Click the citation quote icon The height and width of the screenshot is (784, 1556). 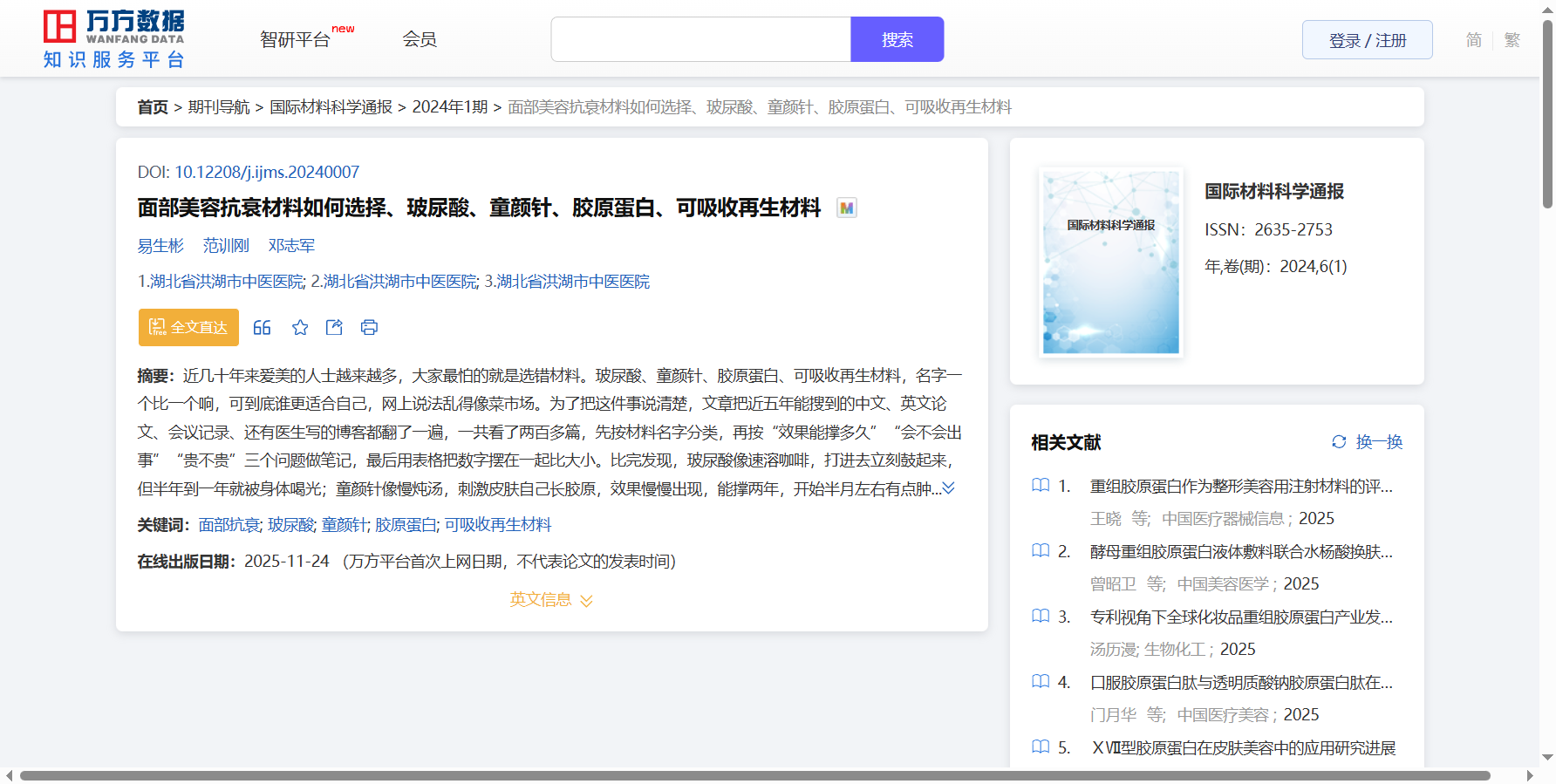262,328
